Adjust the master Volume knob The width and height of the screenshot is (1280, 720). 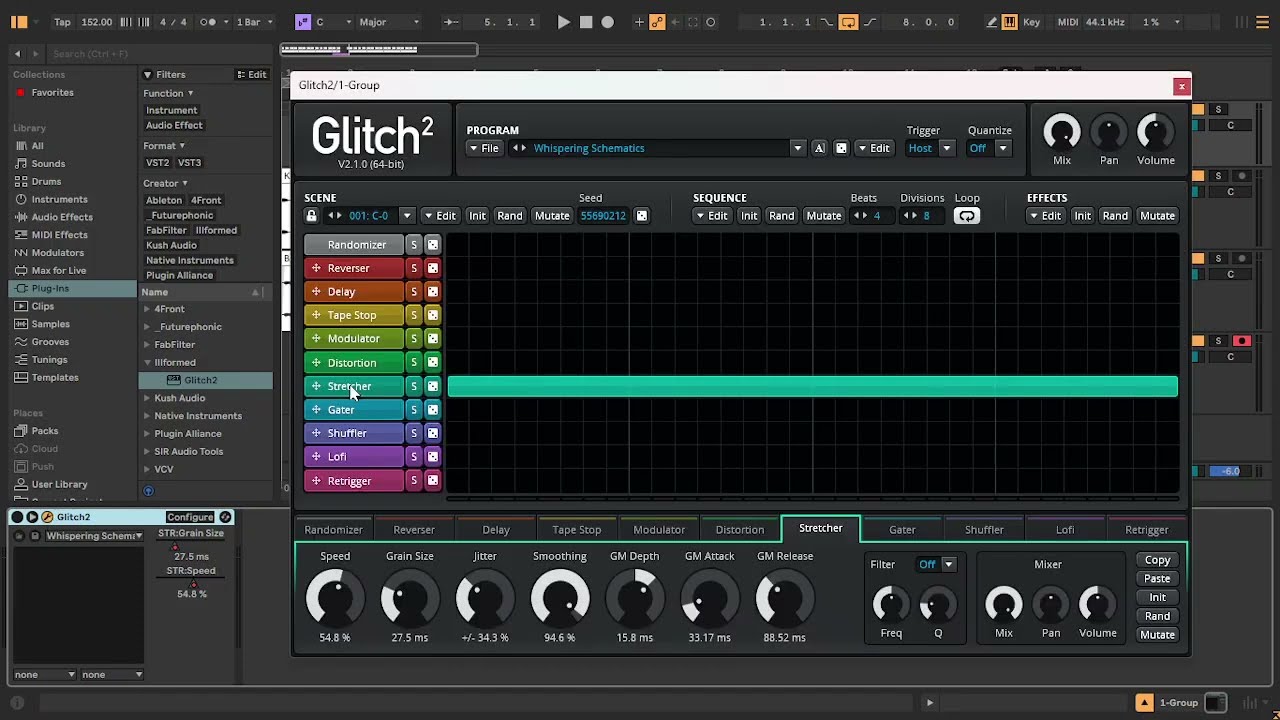pos(1155,132)
